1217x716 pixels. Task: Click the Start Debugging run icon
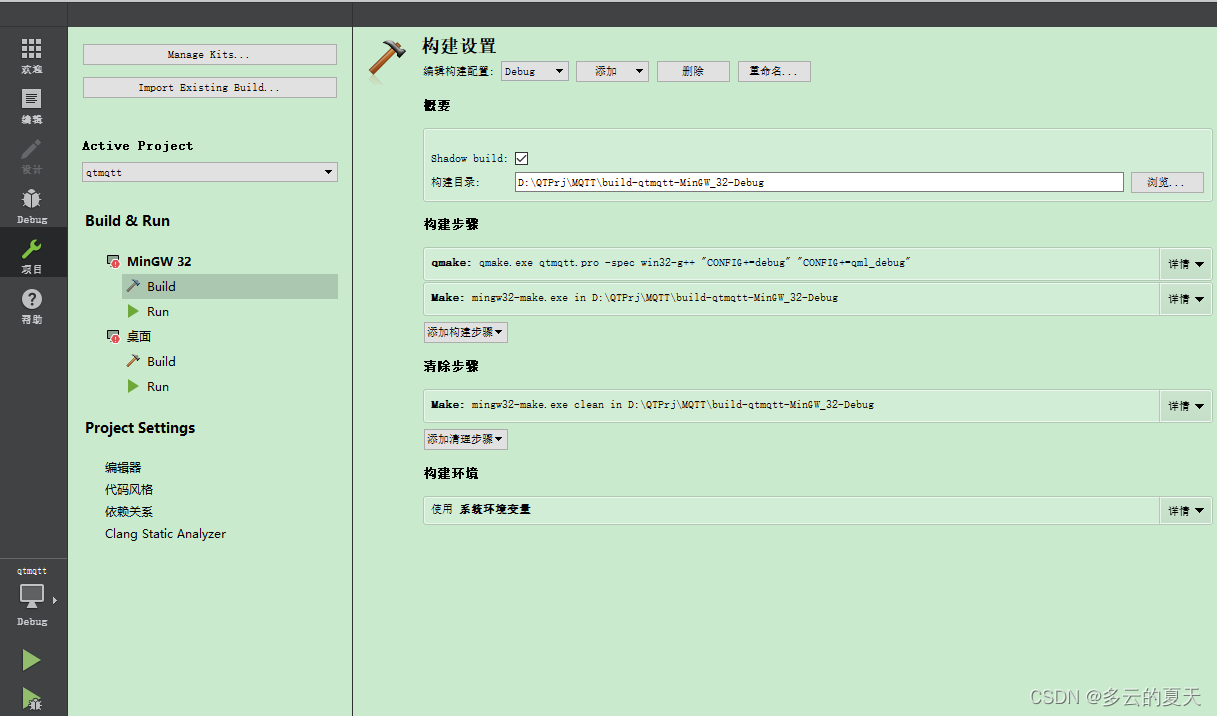click(32, 698)
